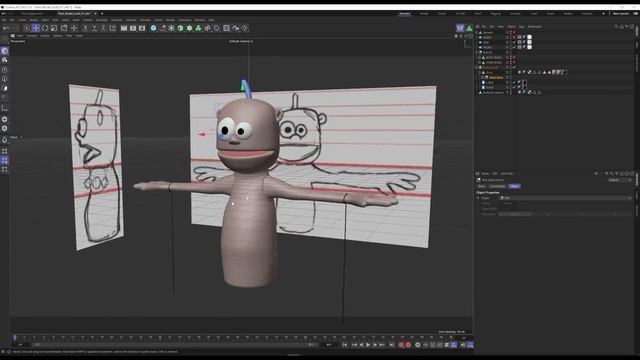640x360 pixels.
Task: Open the Shape dropdown in Object Properties
Action: click(x=565, y=198)
